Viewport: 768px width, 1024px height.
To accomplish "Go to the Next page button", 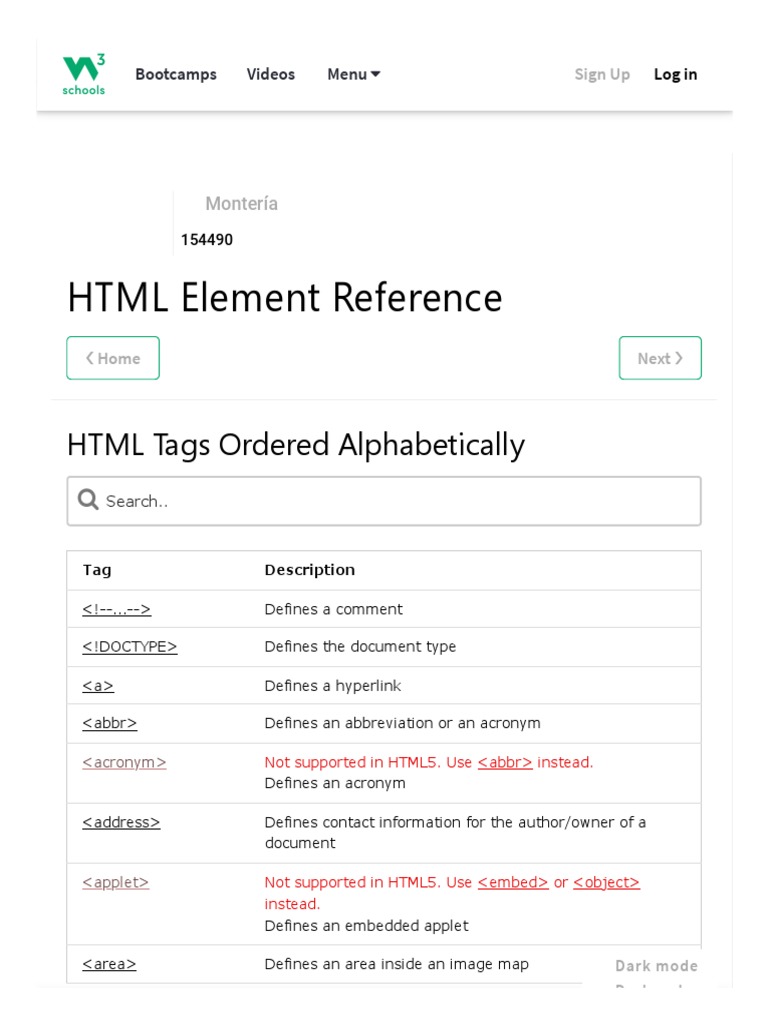I will (x=660, y=358).
